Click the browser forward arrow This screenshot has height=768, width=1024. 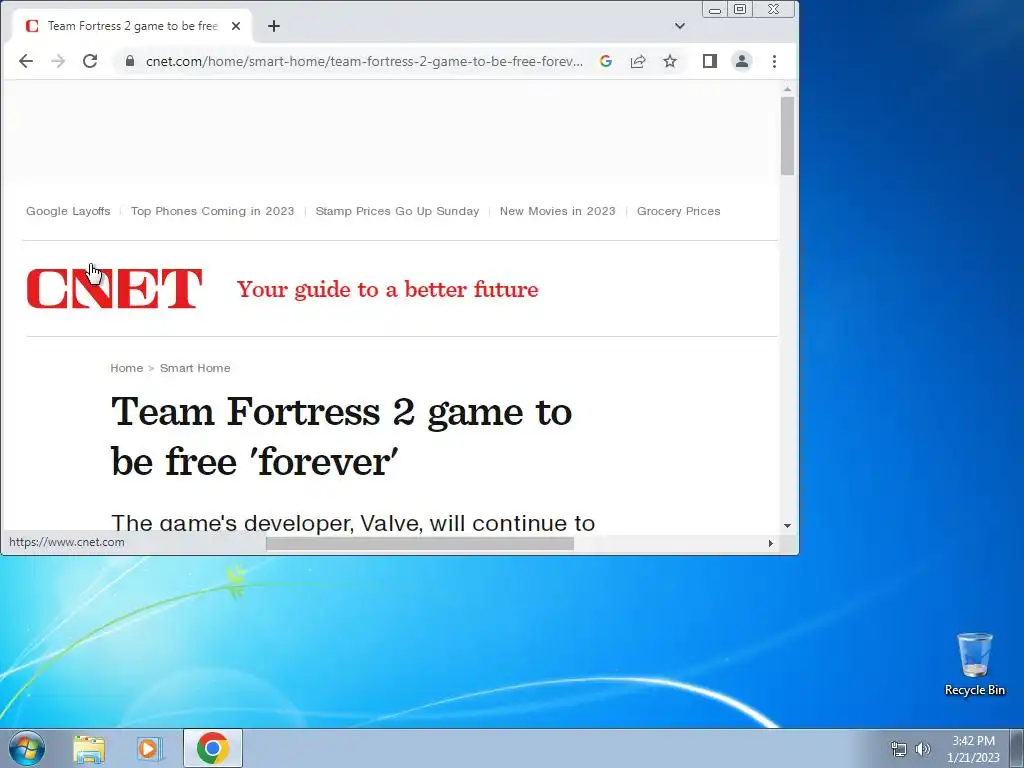(x=58, y=61)
